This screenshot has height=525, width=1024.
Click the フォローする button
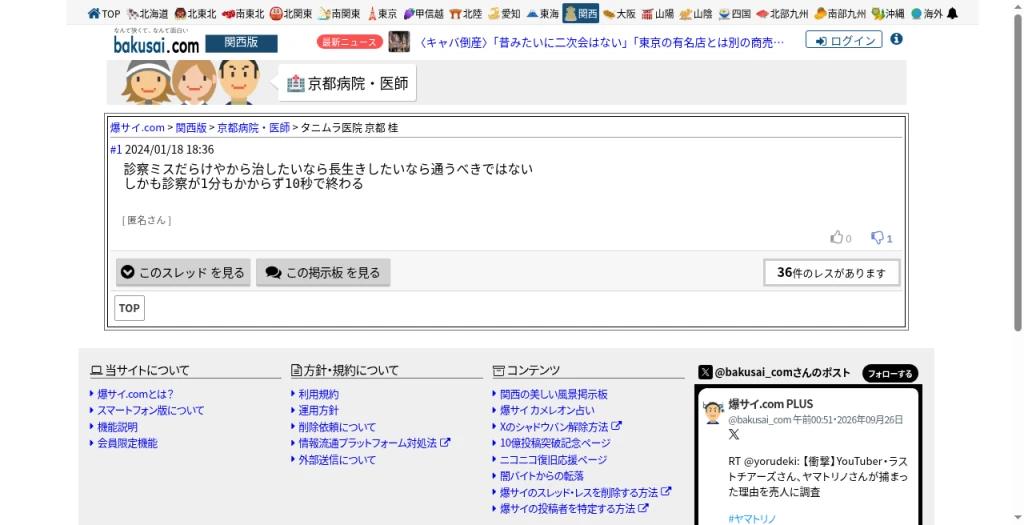[x=890, y=374]
